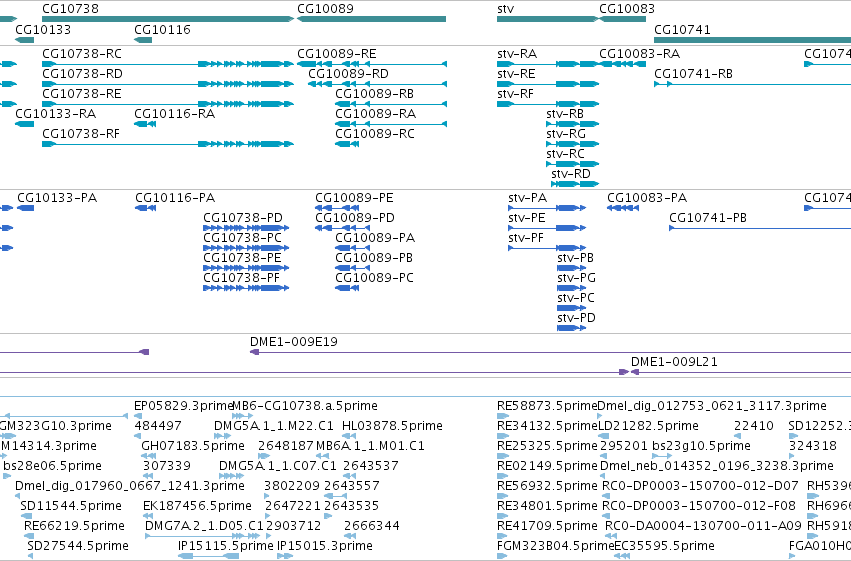Click transcript CG10089-RB
Viewport: 851px width, 561px height.
click(x=374, y=94)
